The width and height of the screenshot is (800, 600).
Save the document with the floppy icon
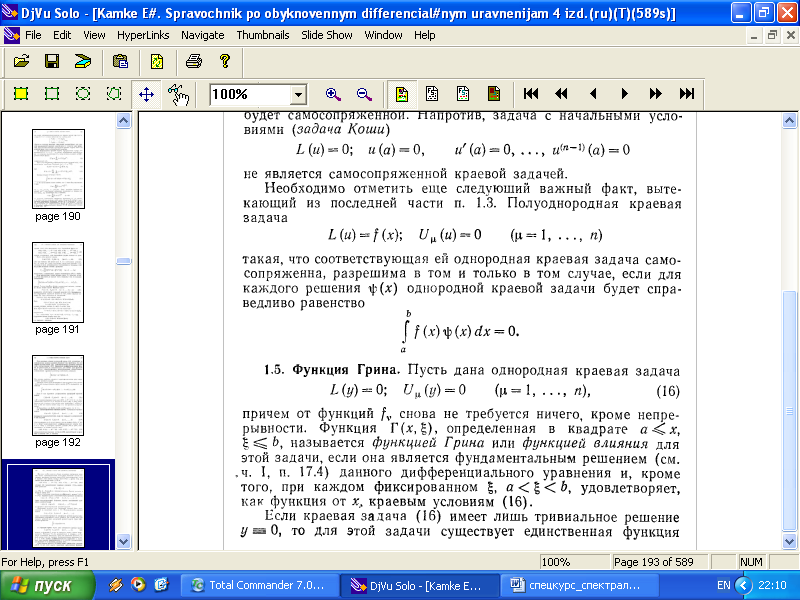[x=52, y=62]
